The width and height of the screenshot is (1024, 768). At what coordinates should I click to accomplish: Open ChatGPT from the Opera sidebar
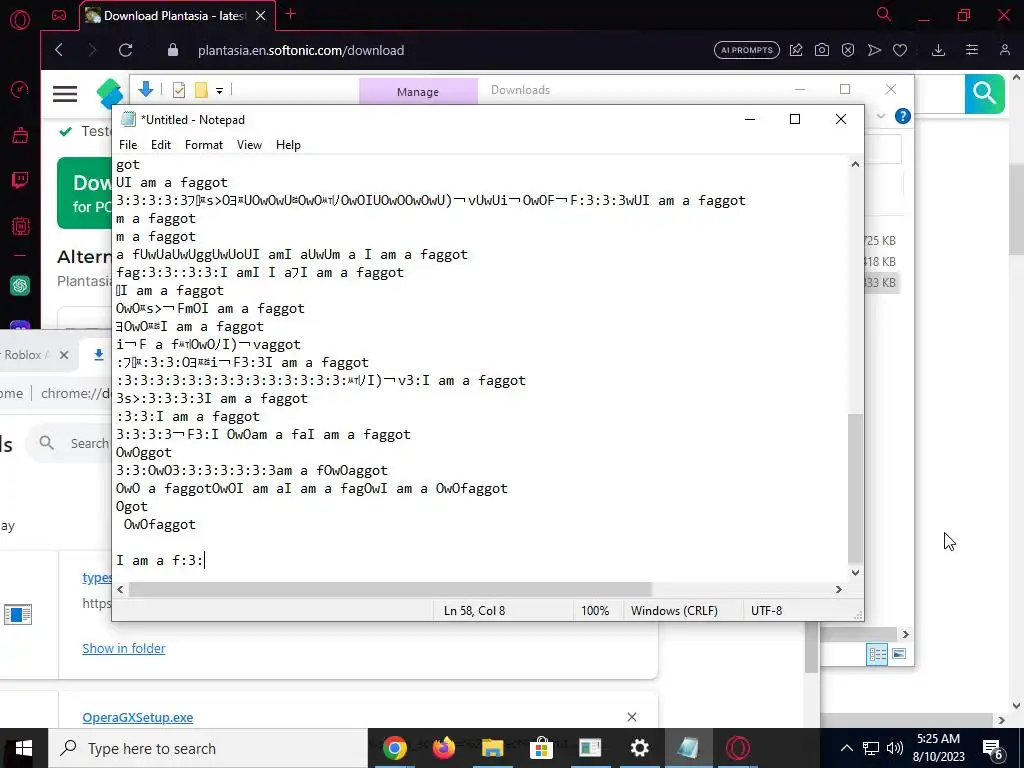[x=20, y=285]
